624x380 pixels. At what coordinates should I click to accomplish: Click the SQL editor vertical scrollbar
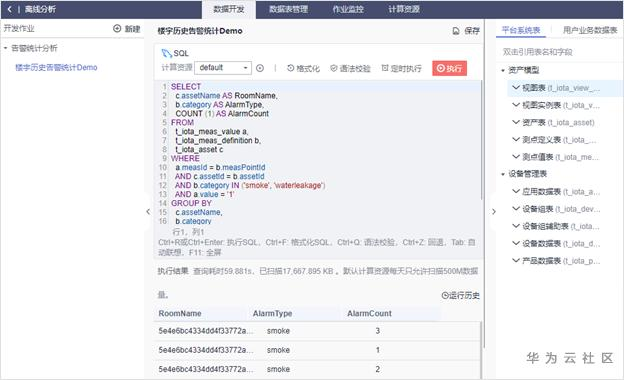click(x=482, y=139)
